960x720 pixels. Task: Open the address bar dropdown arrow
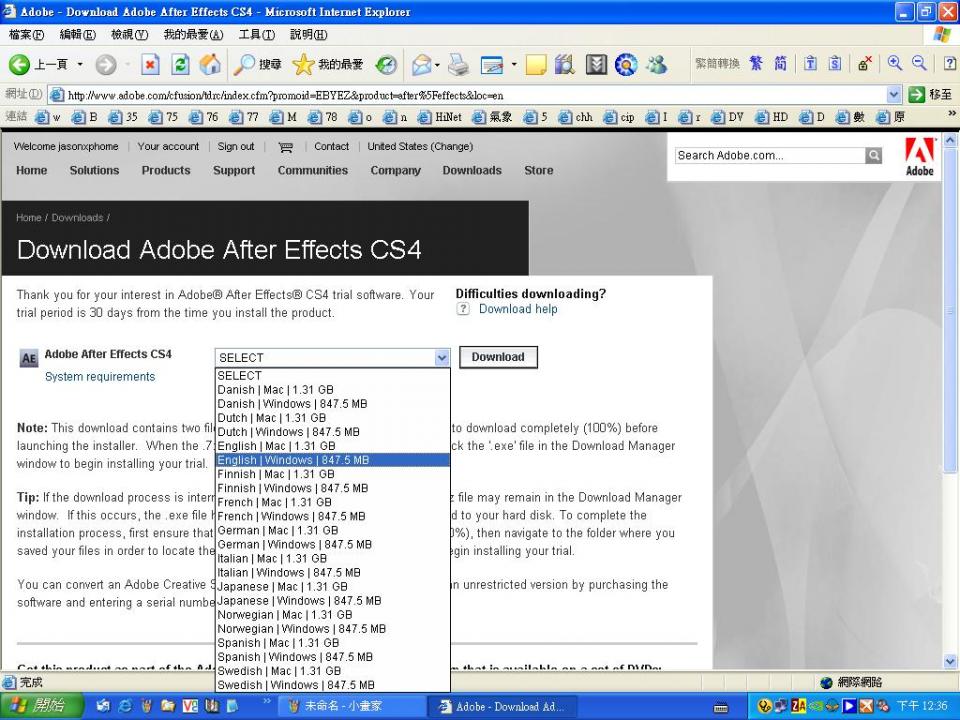[x=893, y=95]
